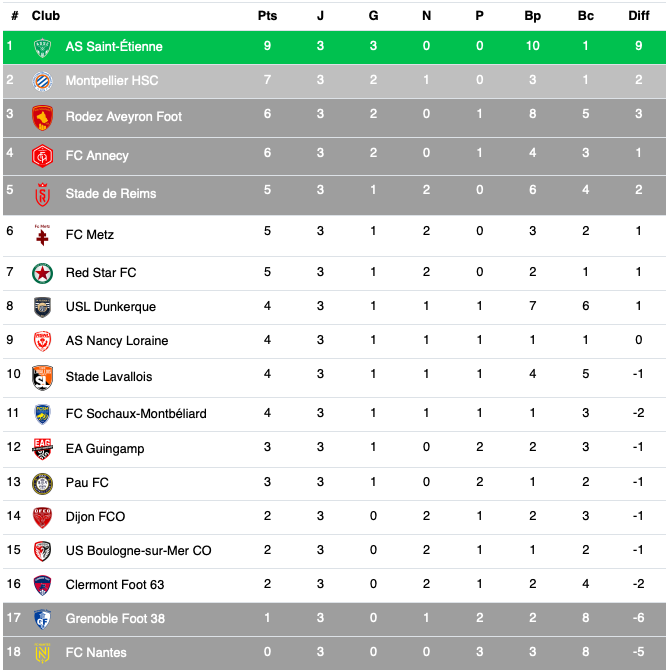
Task: Select the Red Star FC star emblem
Action: click(x=42, y=273)
